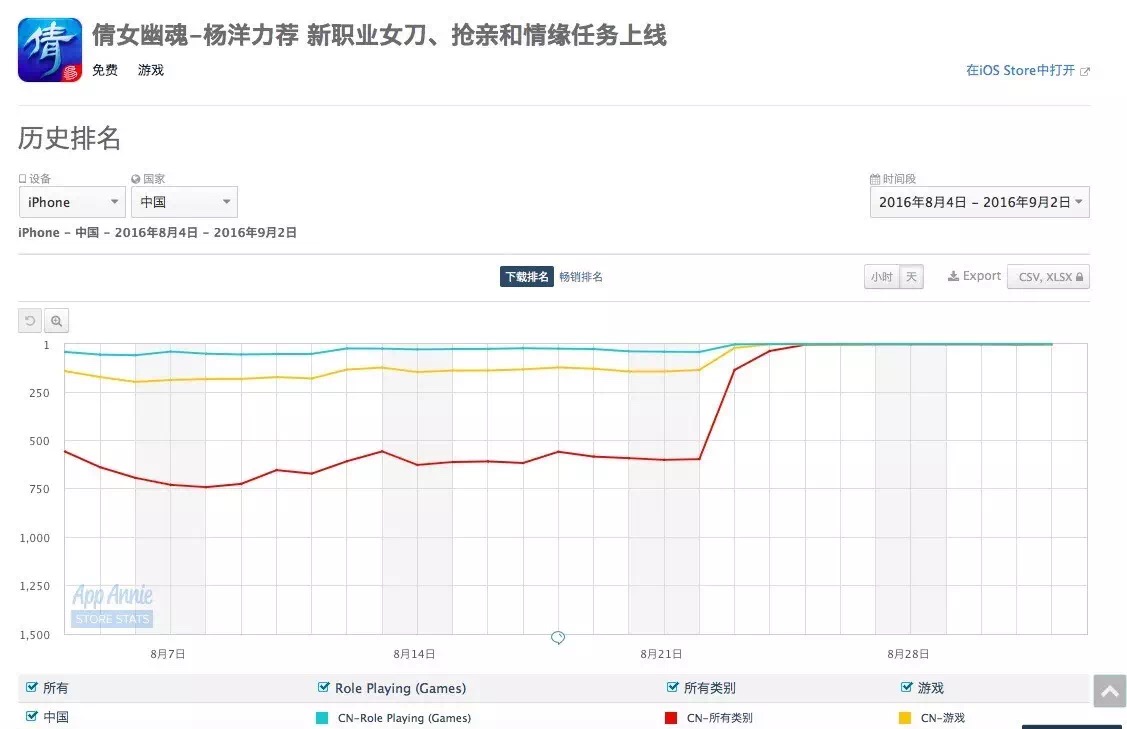Select the 小时 granularity button
Image resolution: width=1127 pixels, height=729 pixels.
882,277
